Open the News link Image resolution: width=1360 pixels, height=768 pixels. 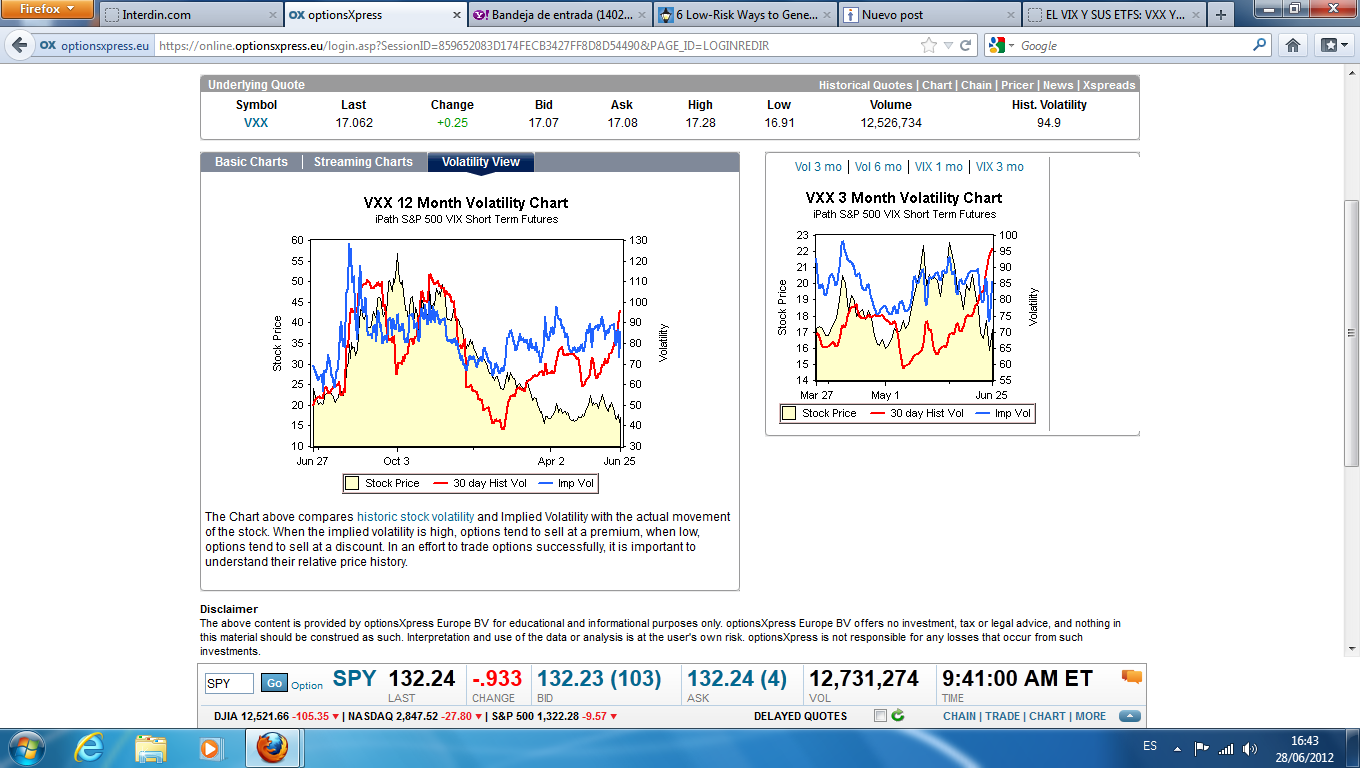pos(1058,85)
